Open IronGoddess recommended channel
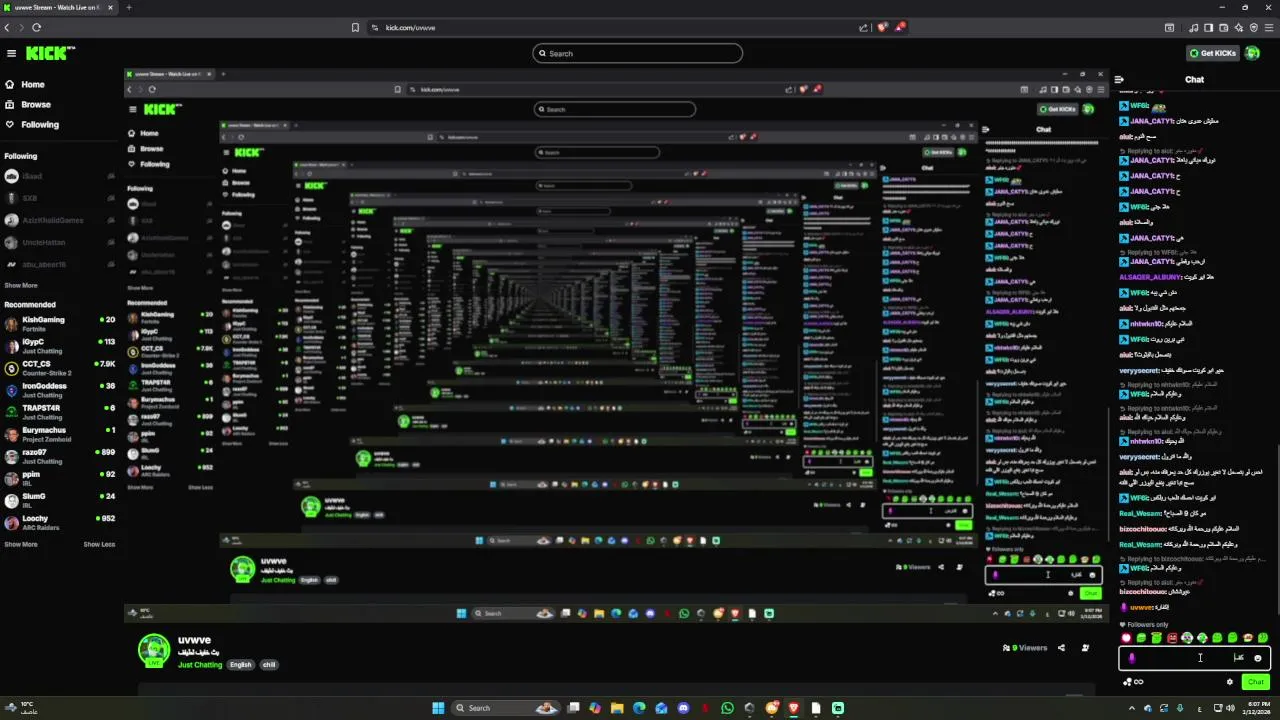The width and height of the screenshot is (1280, 720). coord(60,390)
